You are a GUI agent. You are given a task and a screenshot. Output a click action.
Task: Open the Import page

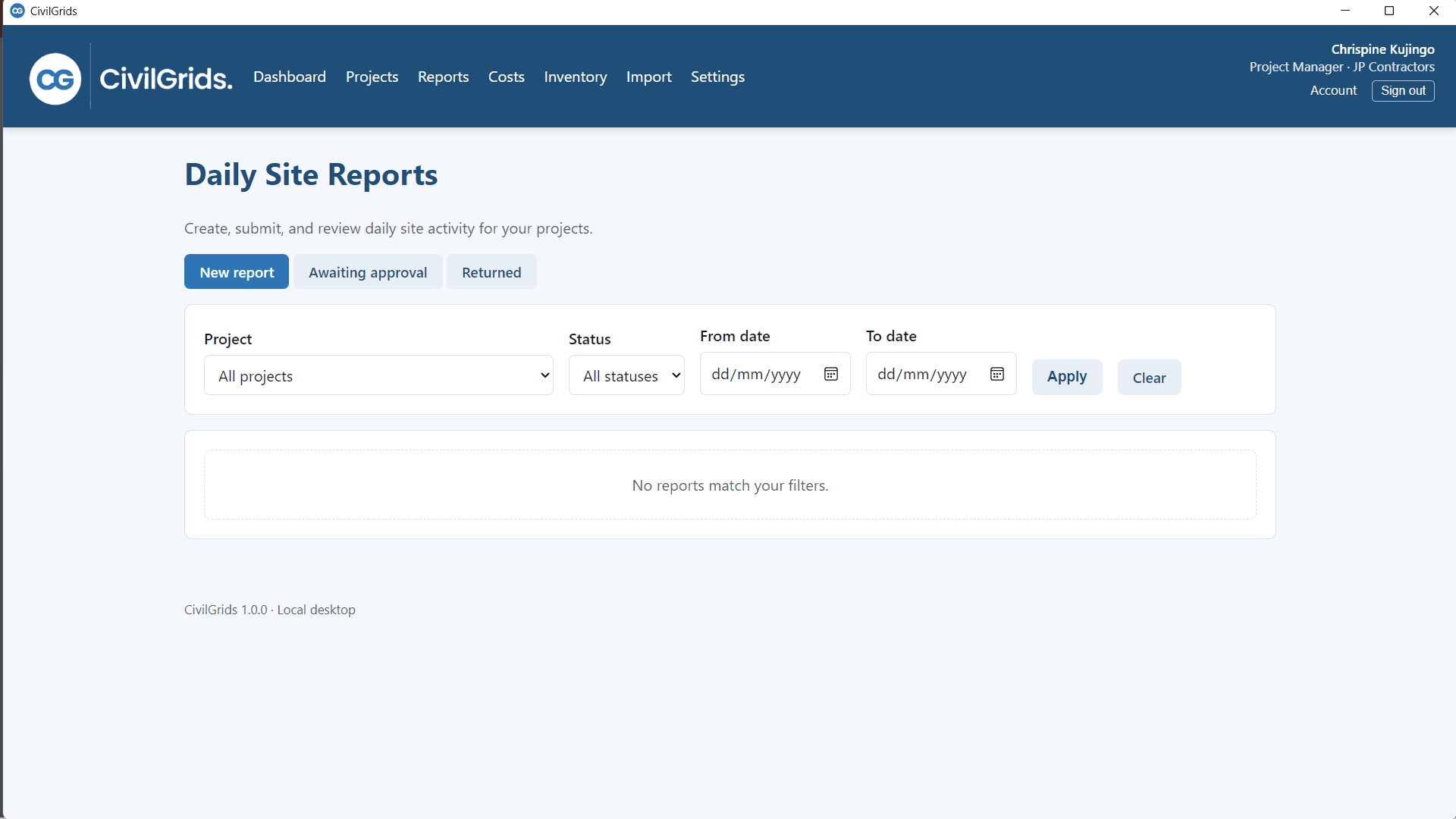tap(649, 77)
